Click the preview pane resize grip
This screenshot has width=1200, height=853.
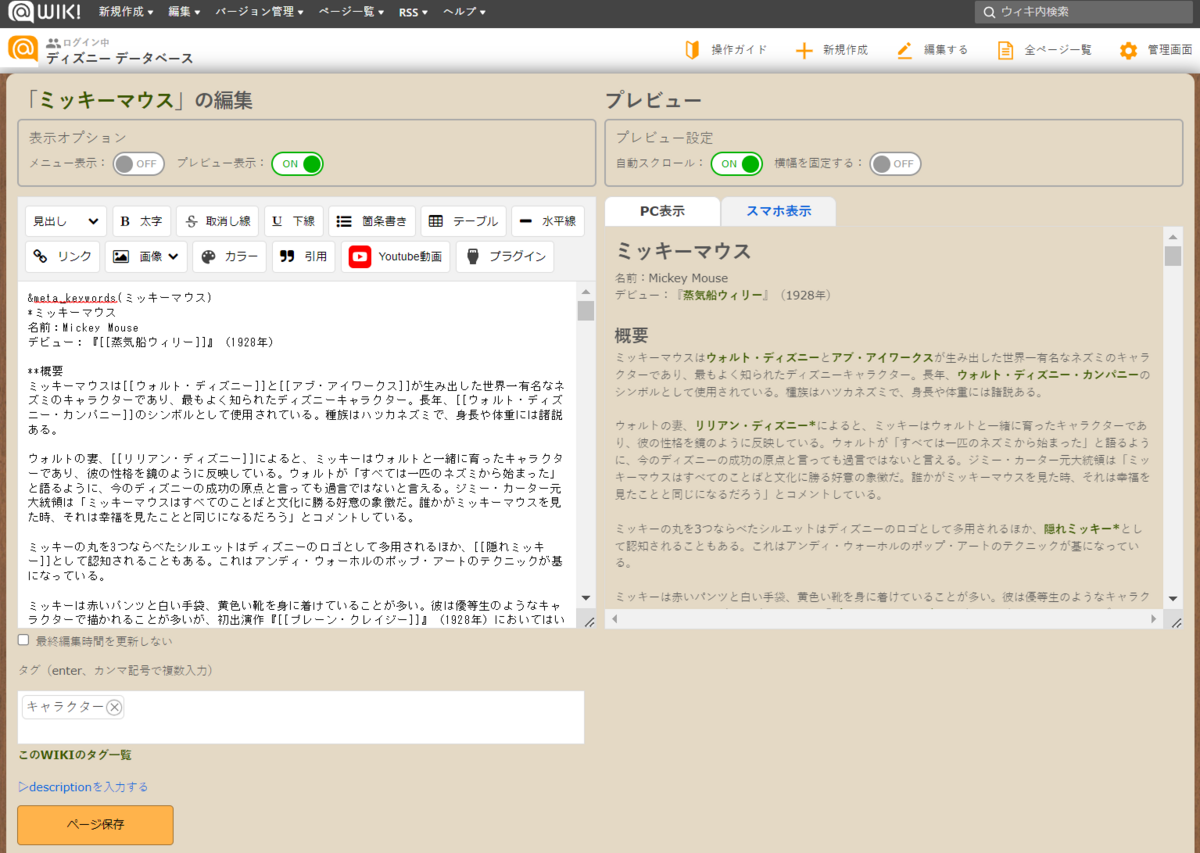tap(1176, 622)
